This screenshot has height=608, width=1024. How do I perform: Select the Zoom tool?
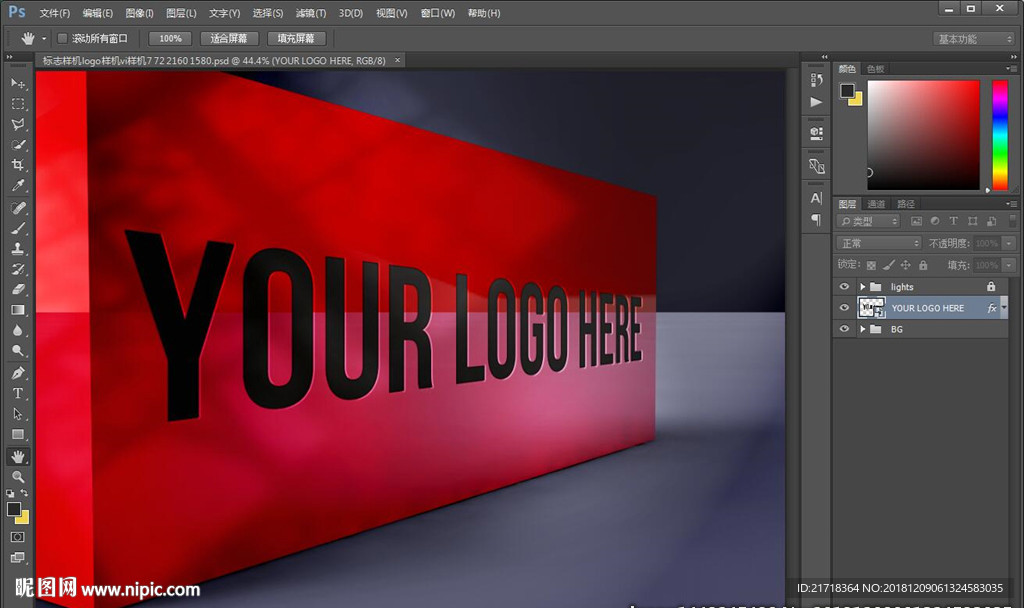tap(18, 477)
